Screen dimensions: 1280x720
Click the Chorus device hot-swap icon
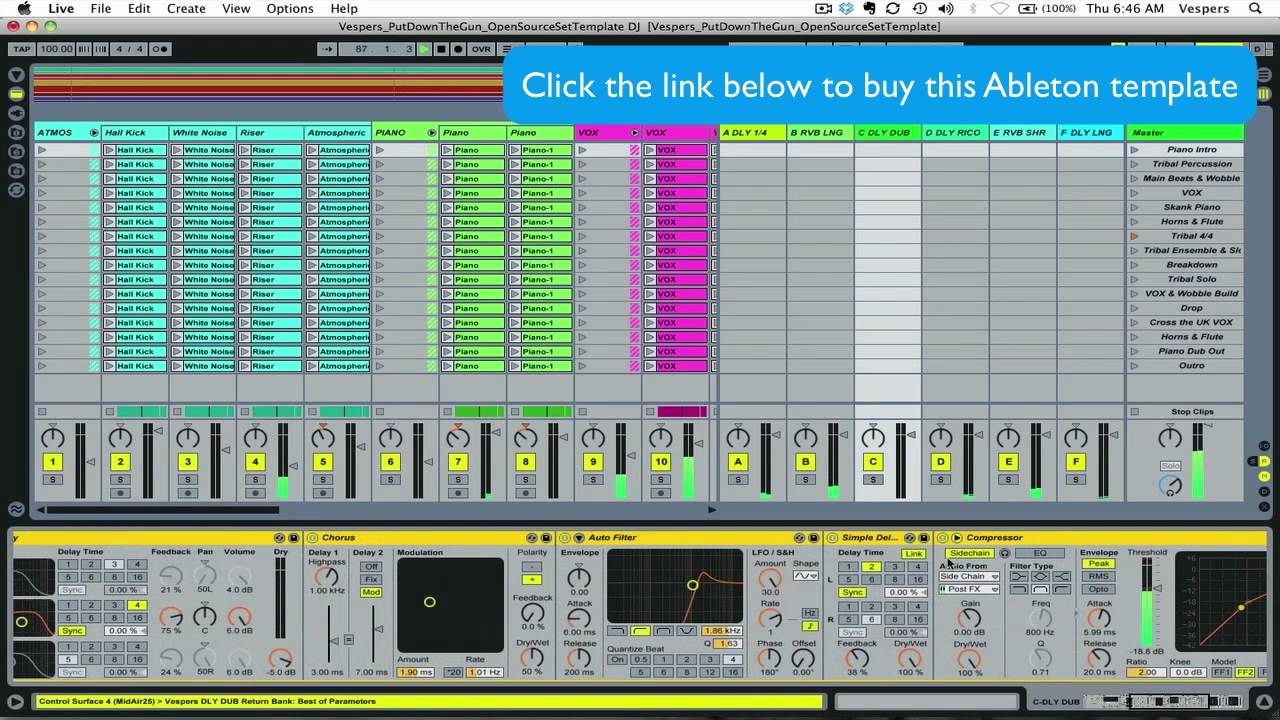pos(531,538)
